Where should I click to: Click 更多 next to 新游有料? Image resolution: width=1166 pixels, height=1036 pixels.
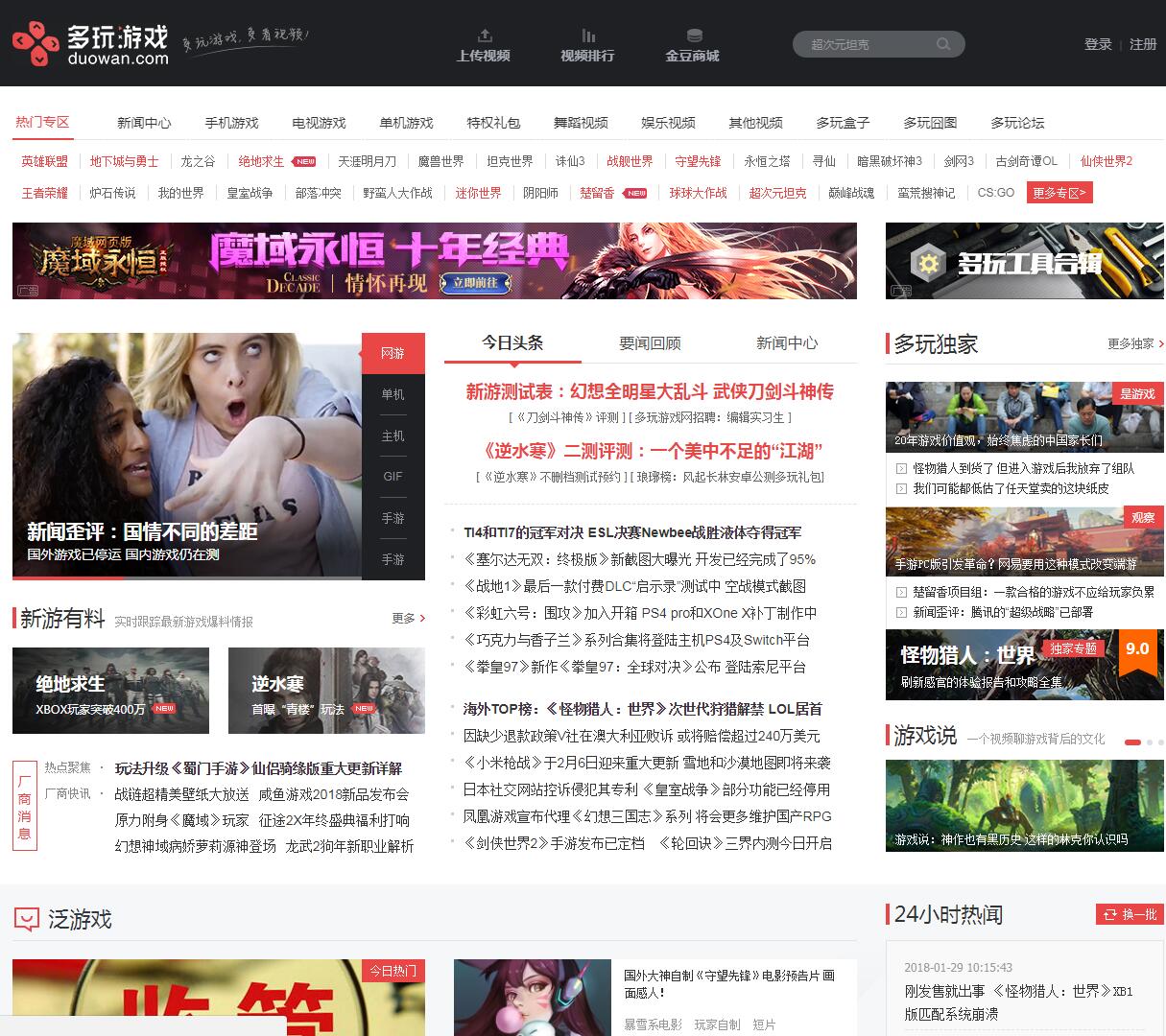[408, 619]
